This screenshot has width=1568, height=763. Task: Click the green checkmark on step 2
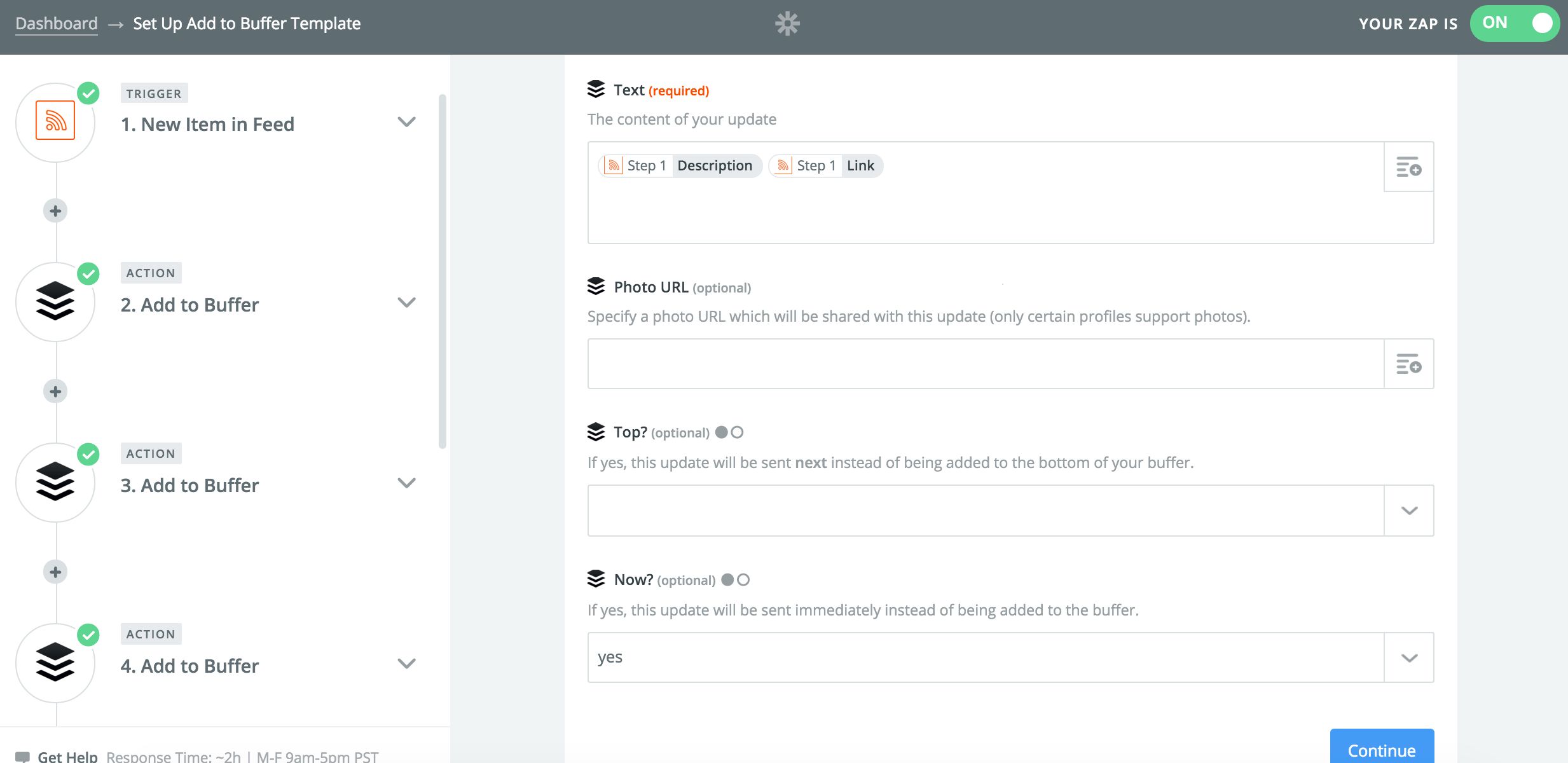coord(88,274)
